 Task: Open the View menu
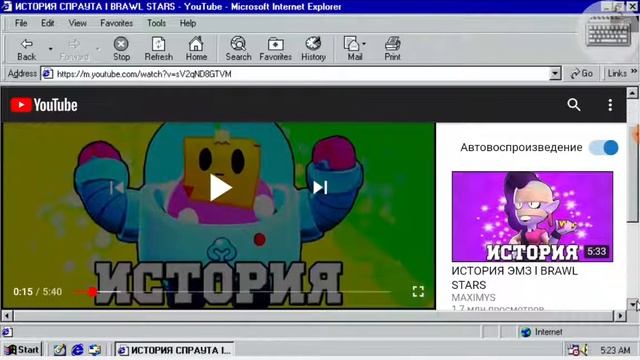(77, 23)
